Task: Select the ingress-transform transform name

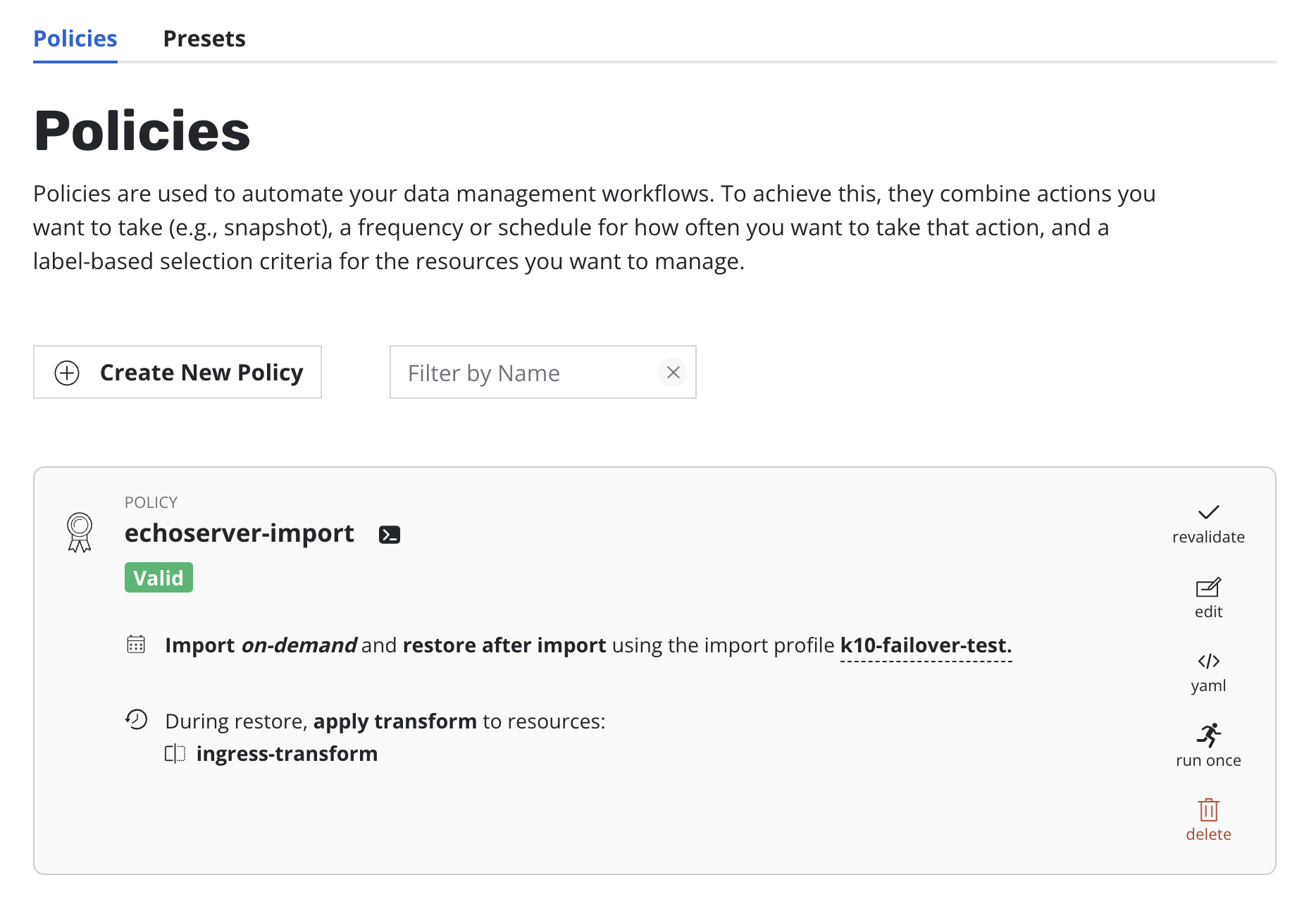Action: pos(287,754)
